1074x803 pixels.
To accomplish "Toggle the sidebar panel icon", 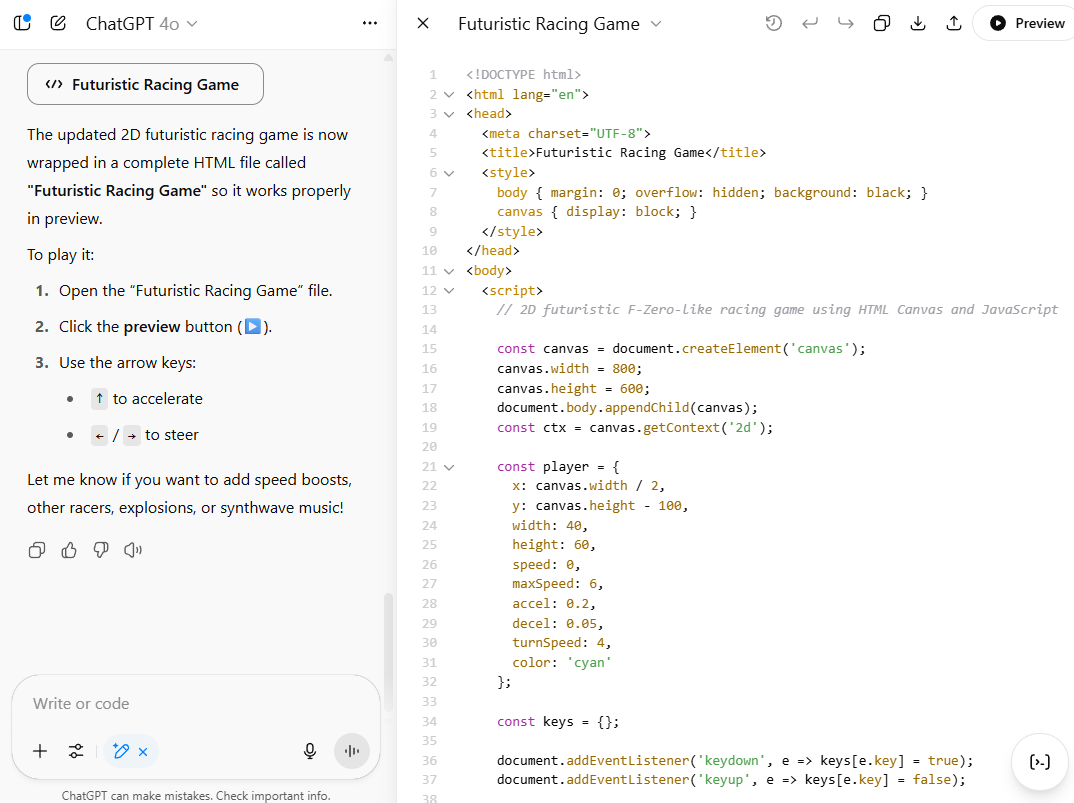I will [x=23, y=23].
